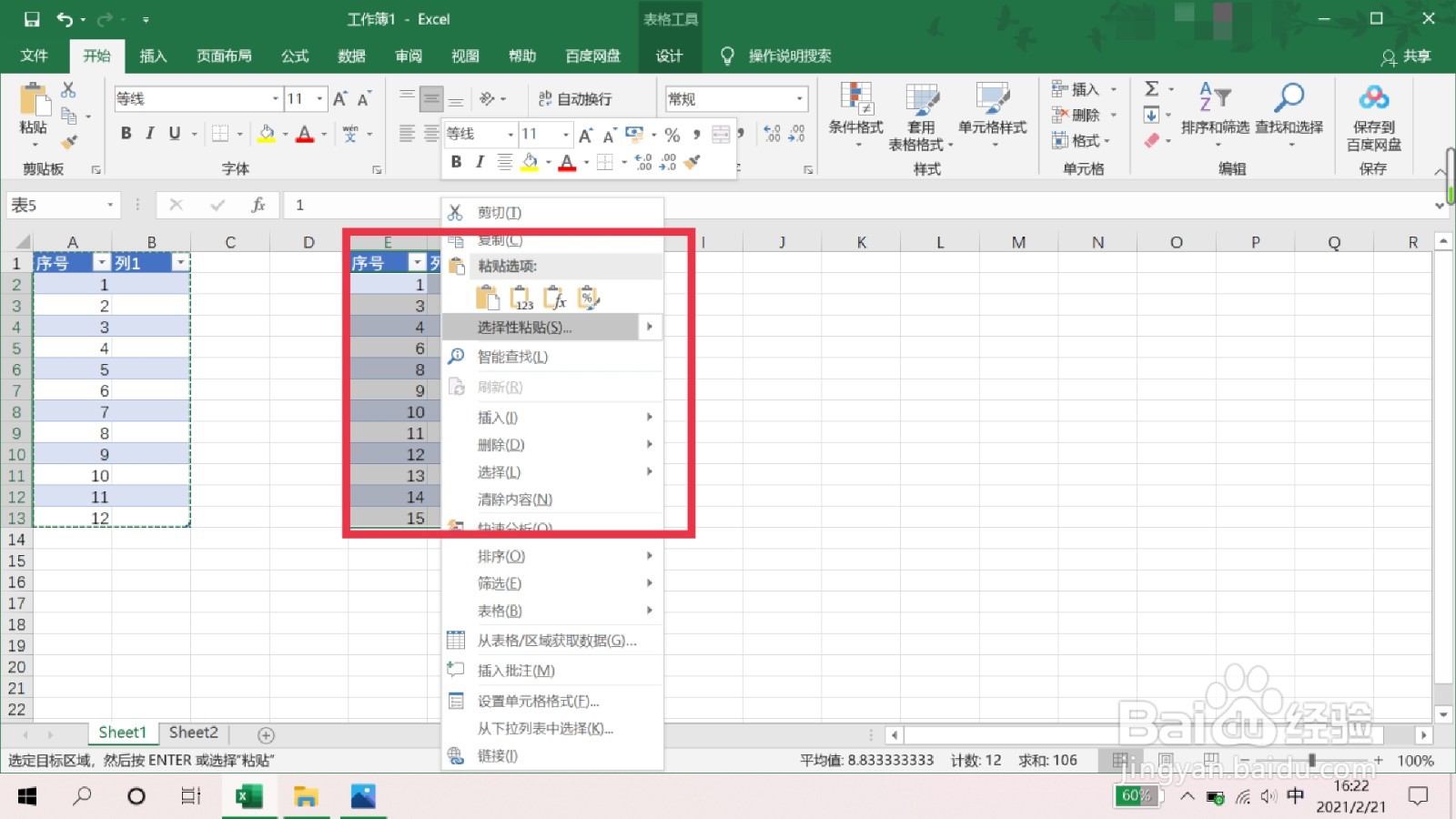The width and height of the screenshot is (1456, 819).
Task: Click the Cut scissors icon in ribbon
Action: coord(68,90)
